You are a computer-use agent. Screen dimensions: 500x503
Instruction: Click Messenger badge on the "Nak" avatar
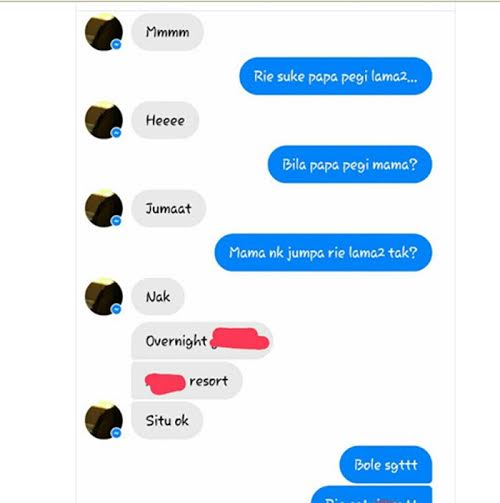(116, 309)
